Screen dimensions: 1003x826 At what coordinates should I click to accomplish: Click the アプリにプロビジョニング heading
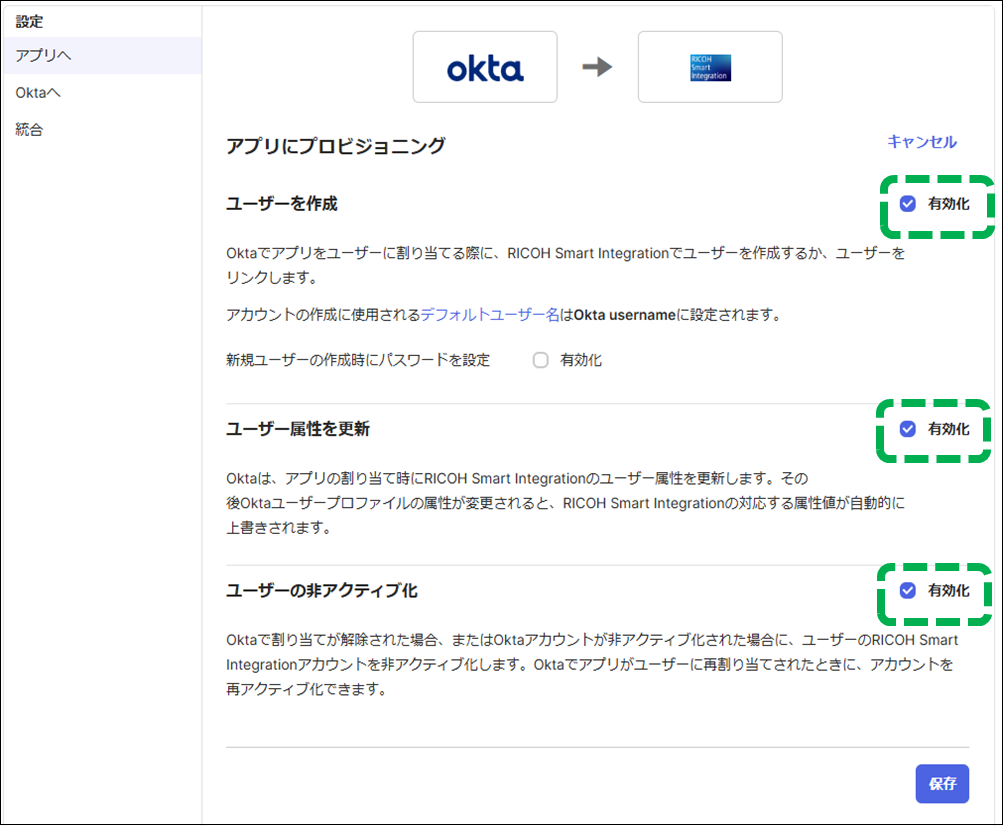[x=336, y=146]
